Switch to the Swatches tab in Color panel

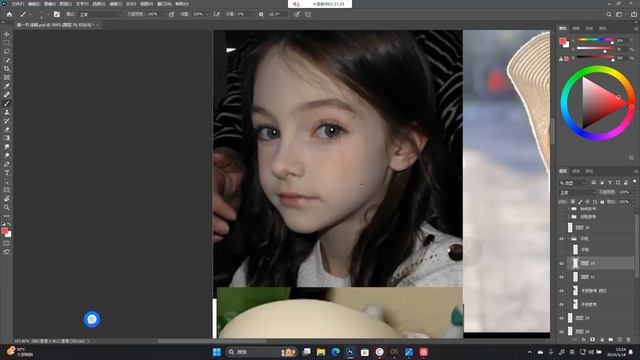(576, 28)
